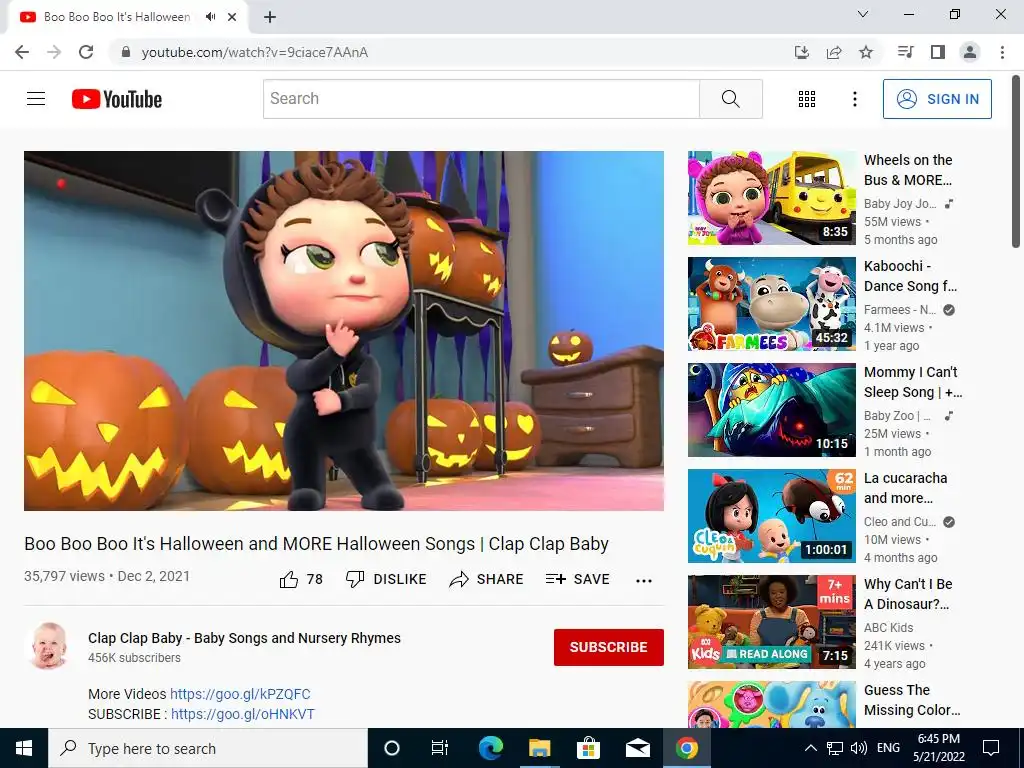Open the 6:45 PM clock calendar
This screenshot has height=768, width=1024.
pyautogui.click(x=939, y=748)
